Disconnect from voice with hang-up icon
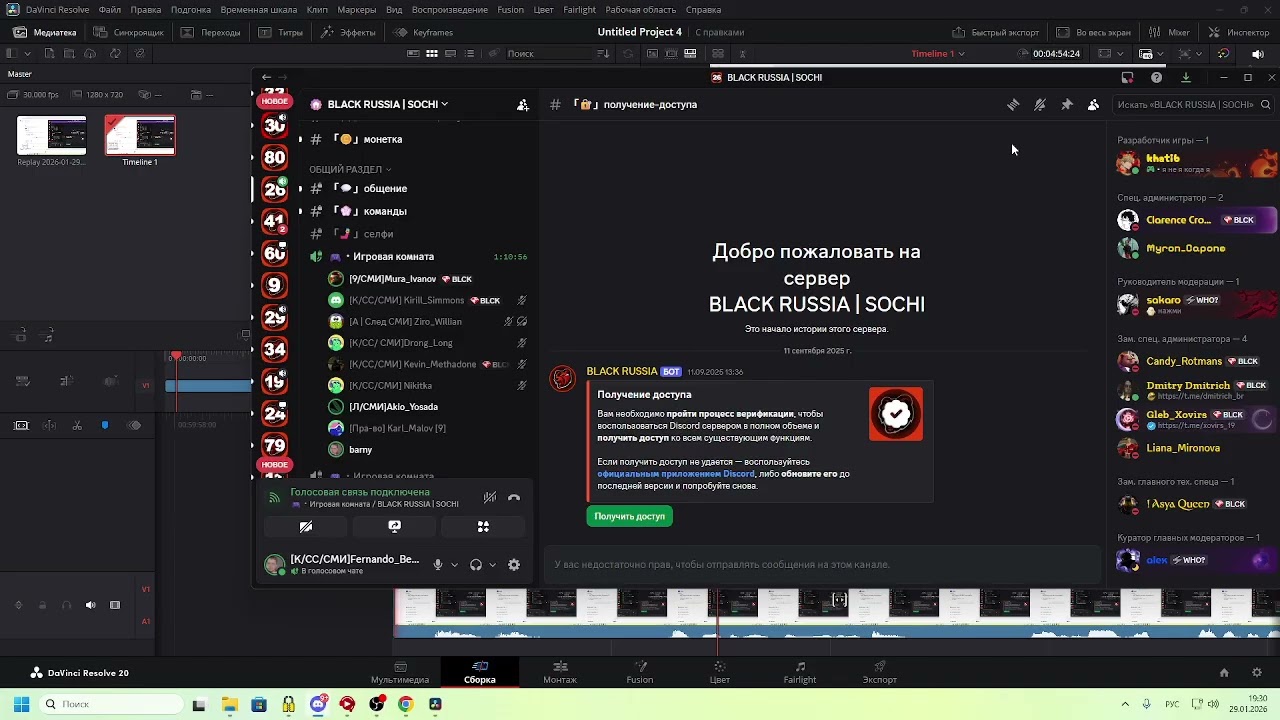This screenshot has height=720, width=1280. coord(514,497)
